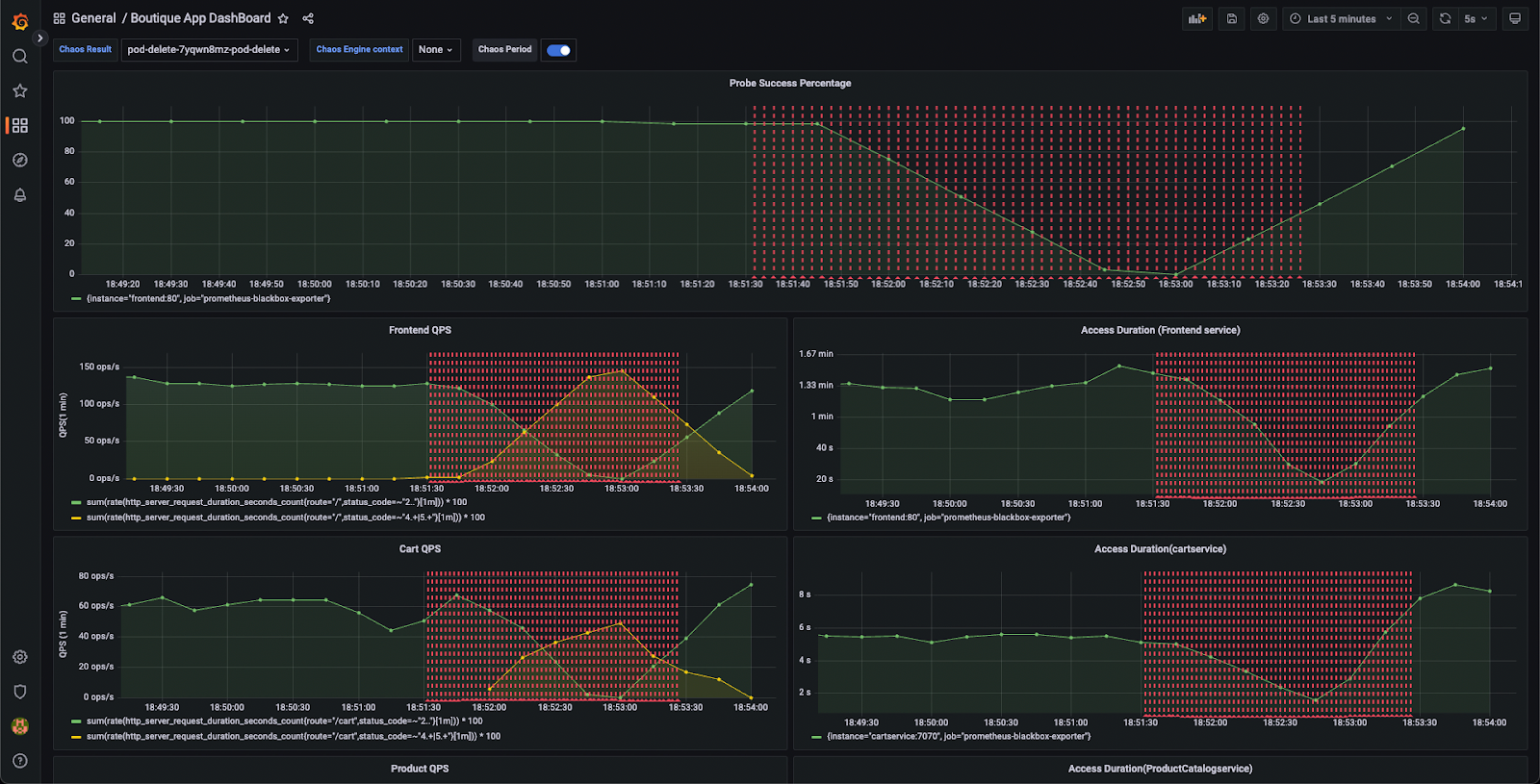Image resolution: width=1540 pixels, height=784 pixels.
Task: Open the Configuration gear in sidebar
Action: point(19,657)
